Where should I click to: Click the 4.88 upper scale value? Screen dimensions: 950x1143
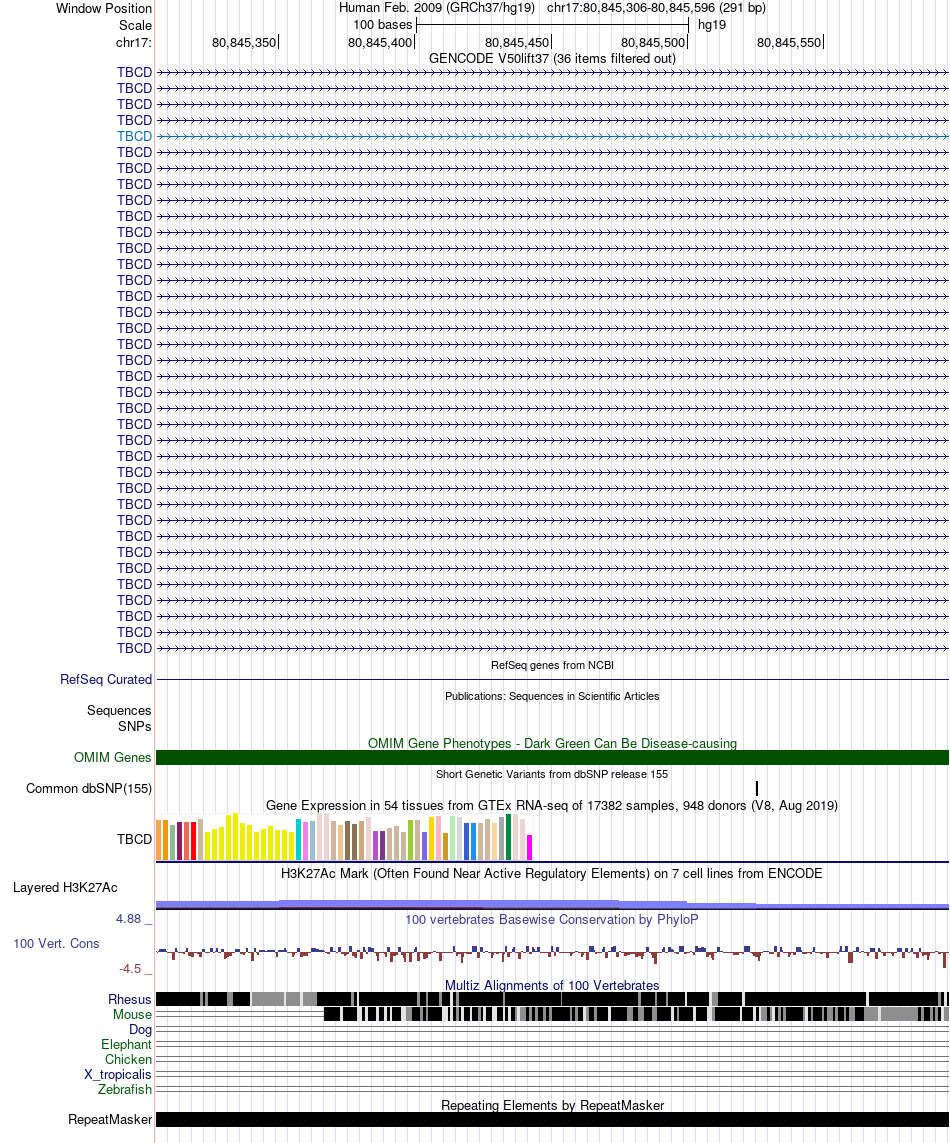[128, 919]
